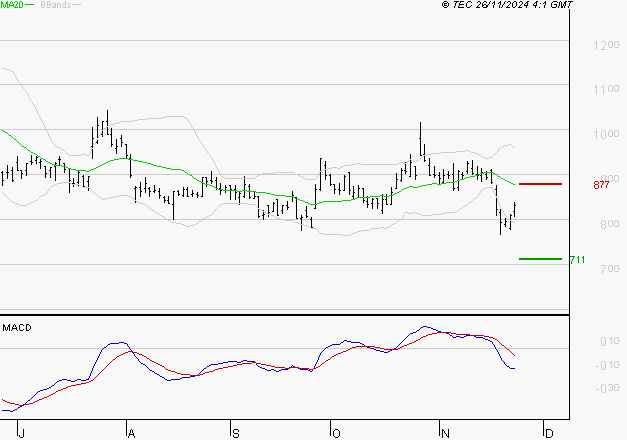Image resolution: width=627 pixels, height=440 pixels.
Task: Click the J month axis label
Action: click(22, 434)
